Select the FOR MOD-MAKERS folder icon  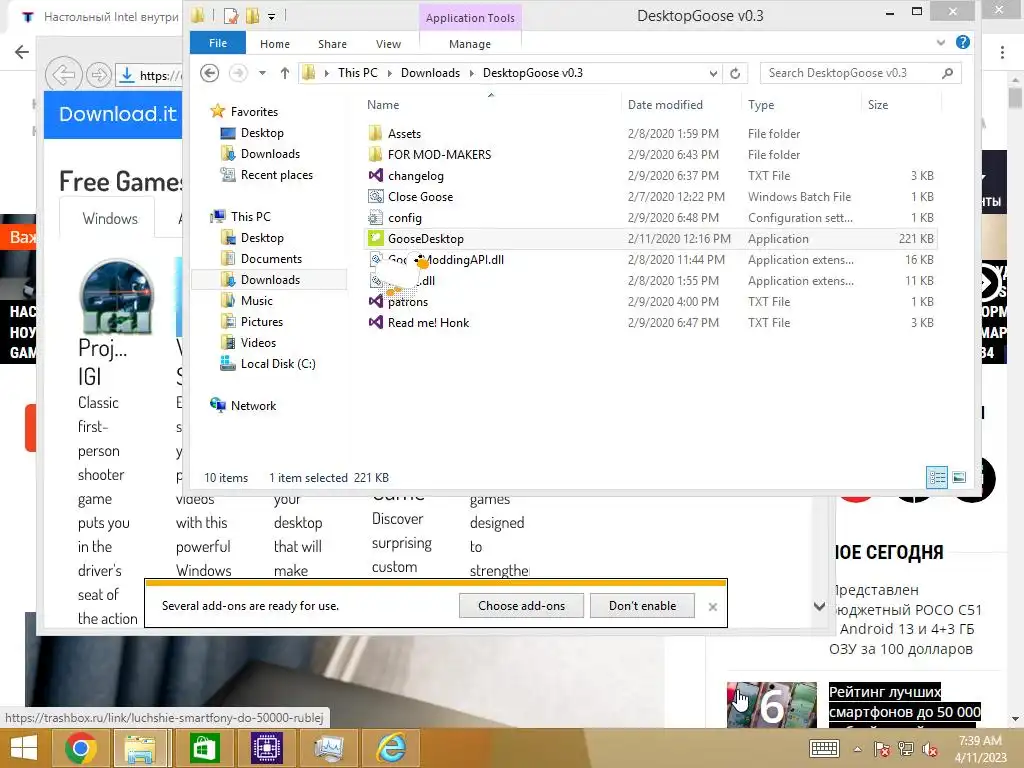pyautogui.click(x=376, y=155)
